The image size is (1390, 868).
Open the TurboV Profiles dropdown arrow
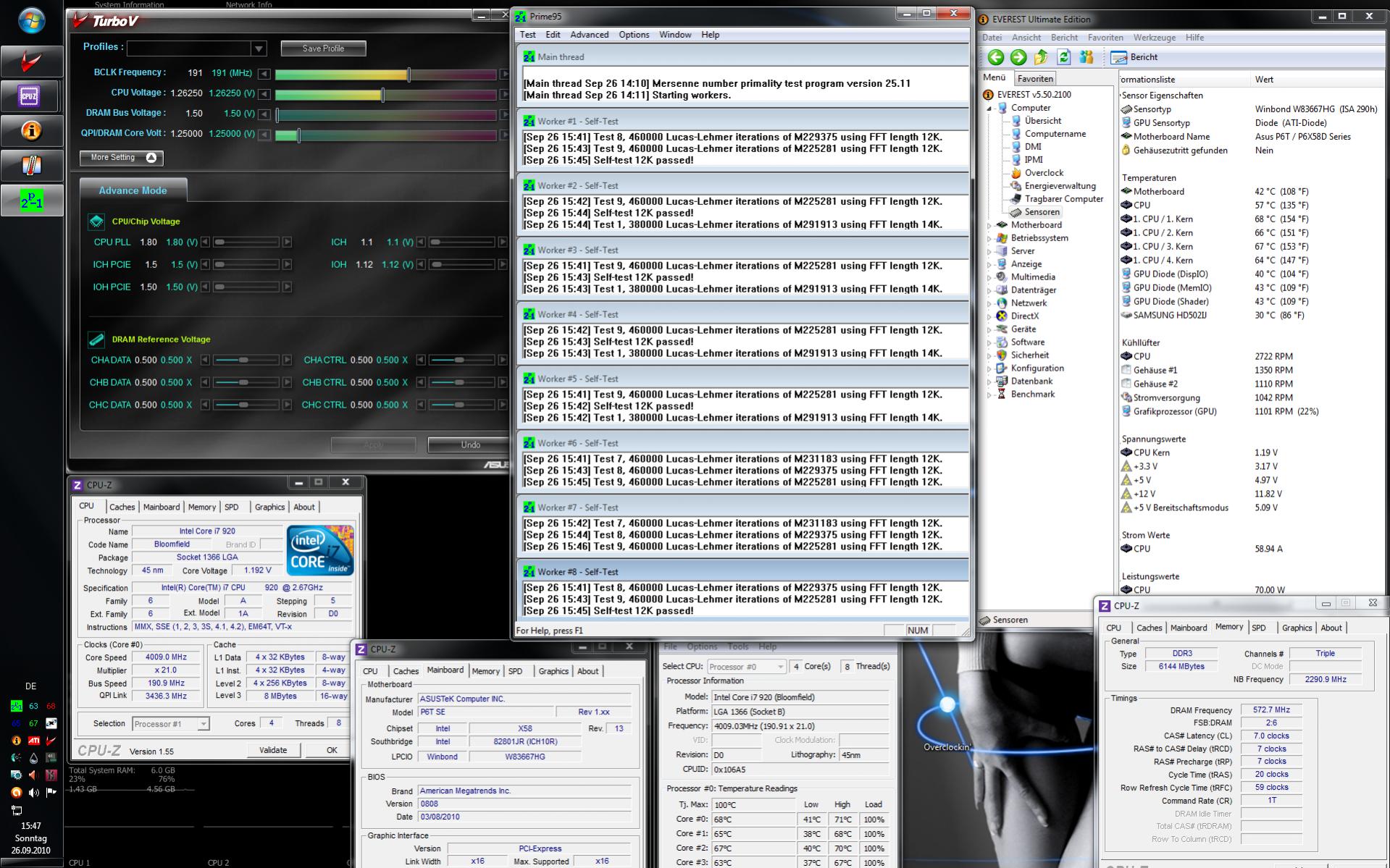(x=259, y=49)
